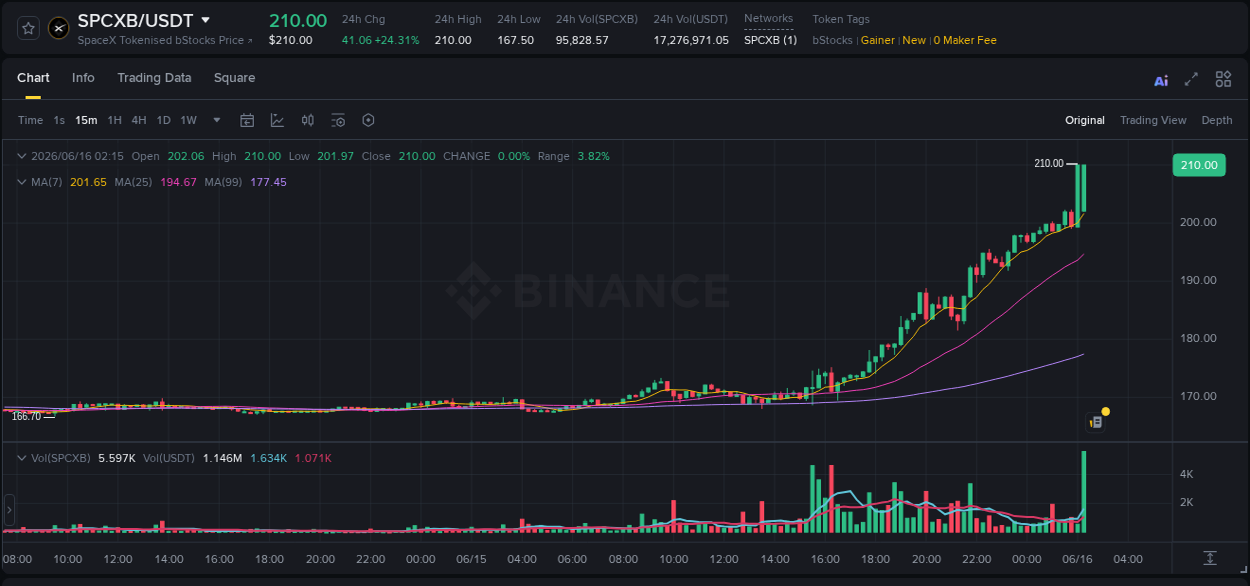Click the 24h Low value 167.50
This screenshot has width=1250, height=586.
tap(515, 40)
